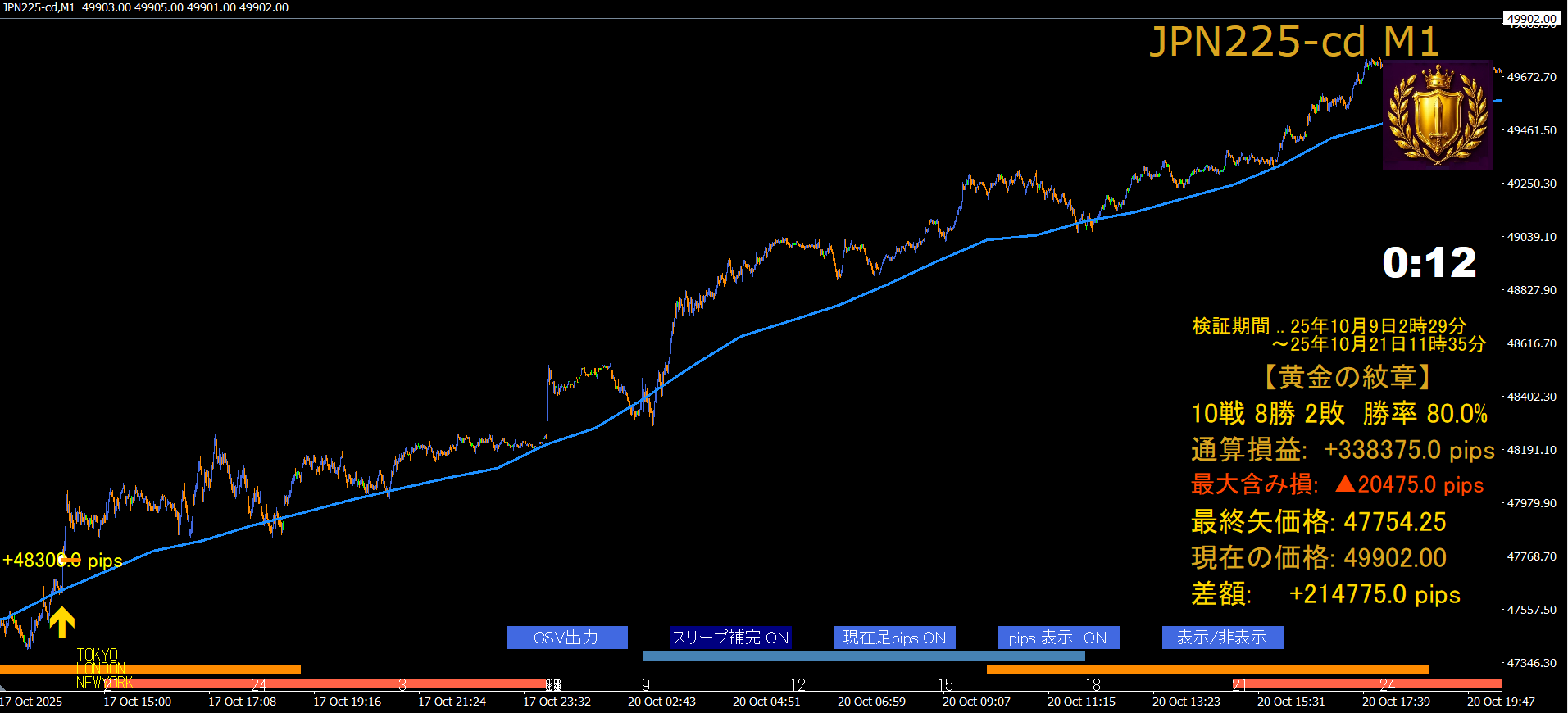Image resolution: width=1568 pixels, height=713 pixels.
Task: Click the 0:12 countdown timer
Action: click(x=1429, y=263)
